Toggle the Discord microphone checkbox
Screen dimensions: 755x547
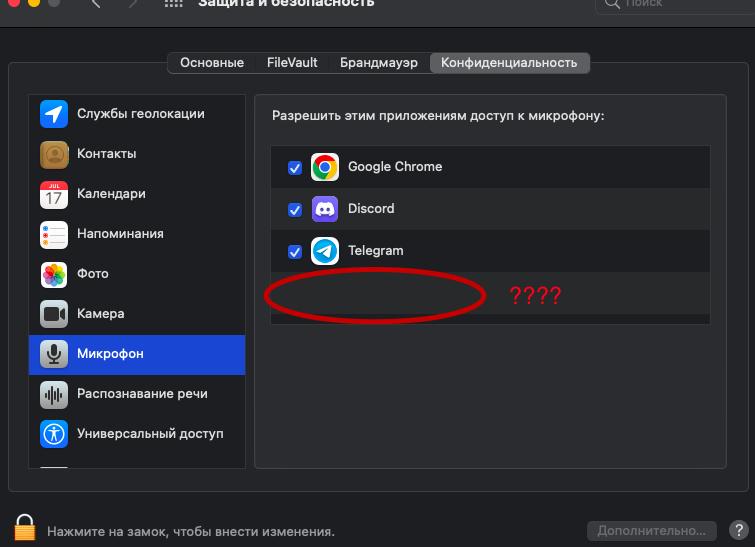tap(295, 210)
